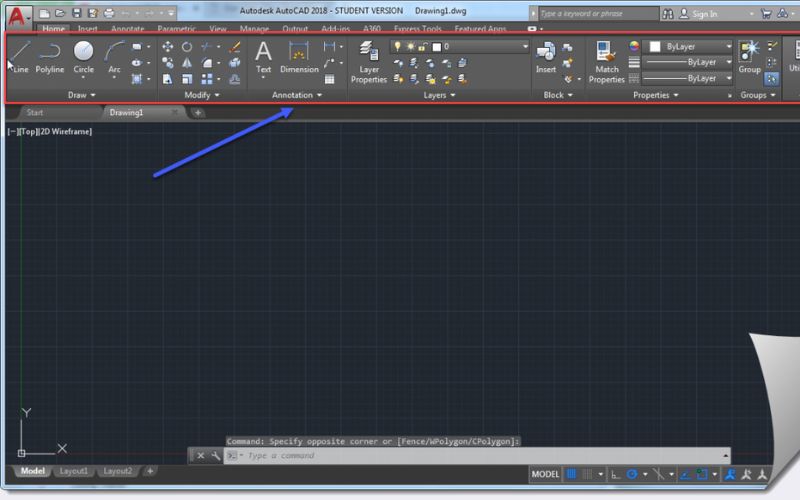800x500 pixels.
Task: Select the Line drawing tool
Action: [x=20, y=55]
